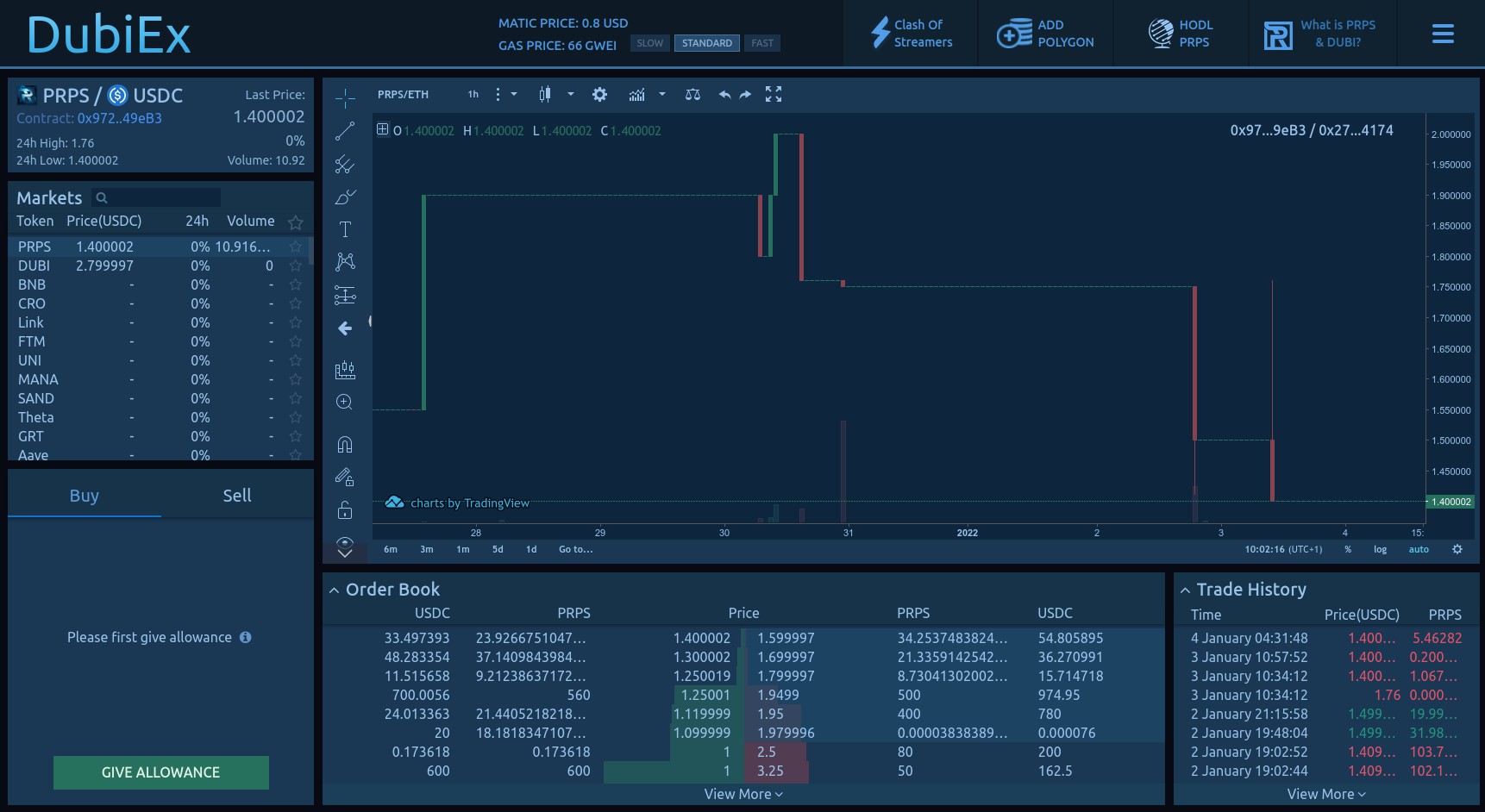Collapse the Trade History panel
This screenshot has height=812, width=1485.
pyautogui.click(x=1186, y=590)
